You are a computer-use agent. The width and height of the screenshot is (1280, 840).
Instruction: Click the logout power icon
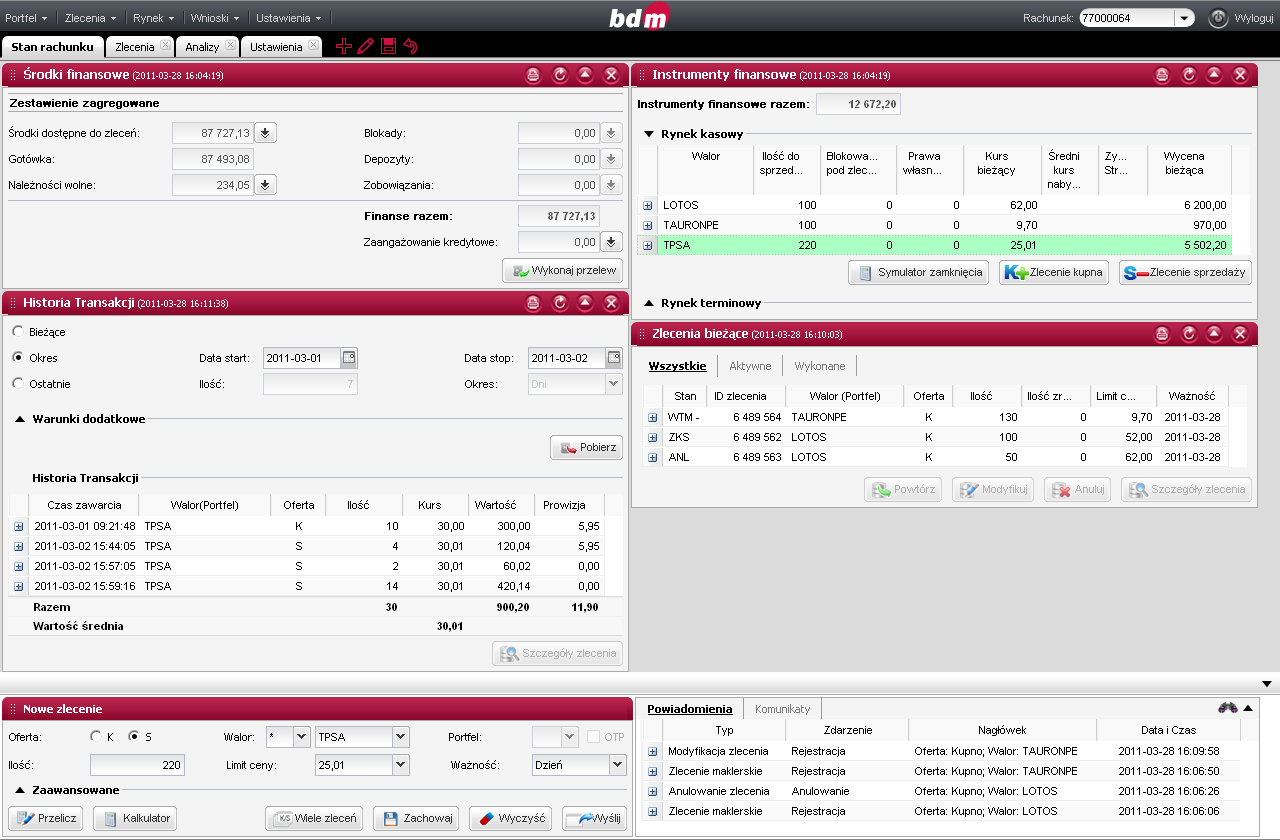tap(1217, 18)
